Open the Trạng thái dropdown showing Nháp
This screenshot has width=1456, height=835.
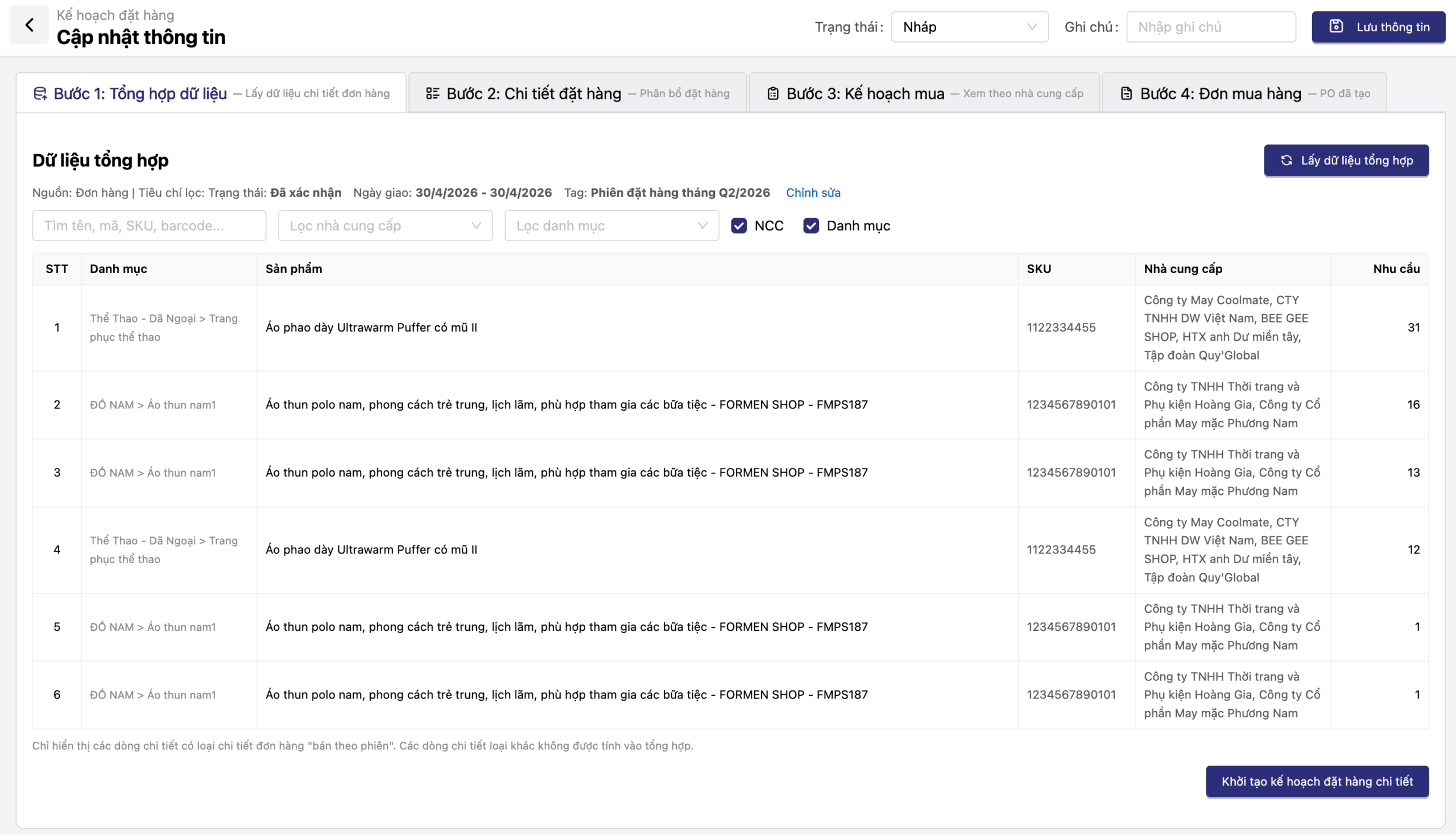tap(969, 27)
